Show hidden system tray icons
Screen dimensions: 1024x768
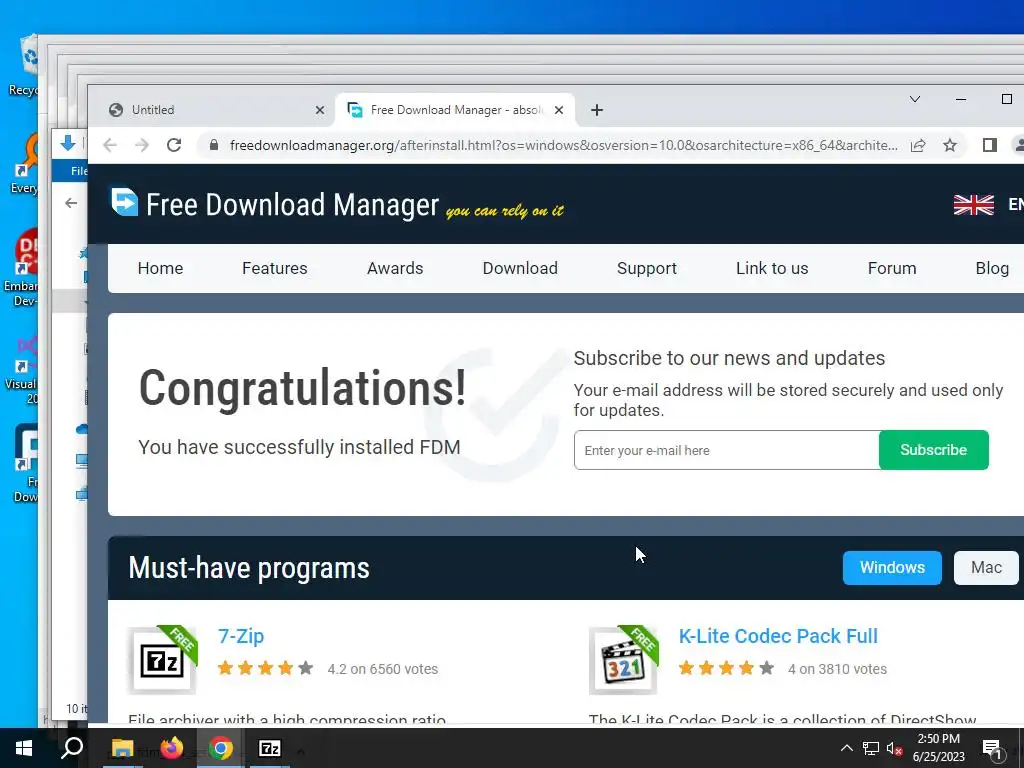846,748
